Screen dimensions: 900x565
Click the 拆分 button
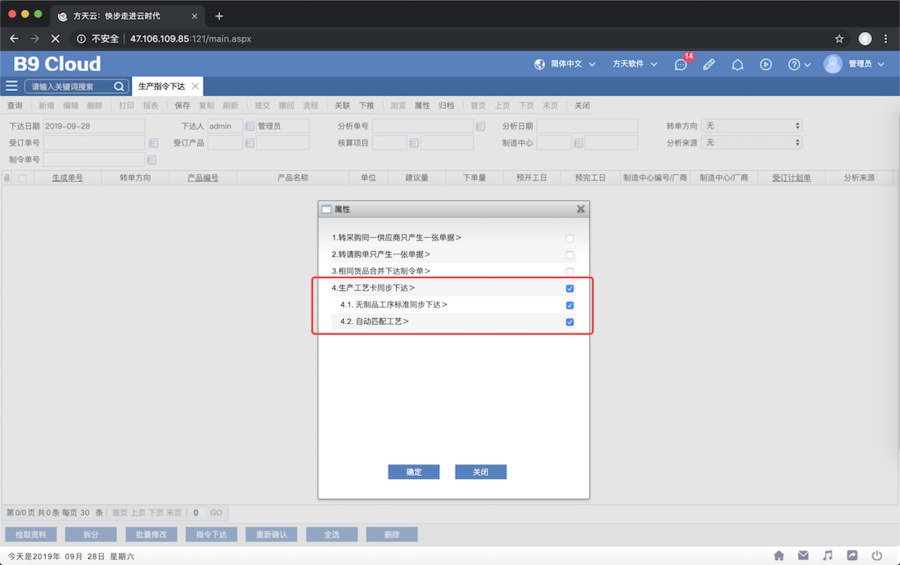point(91,535)
